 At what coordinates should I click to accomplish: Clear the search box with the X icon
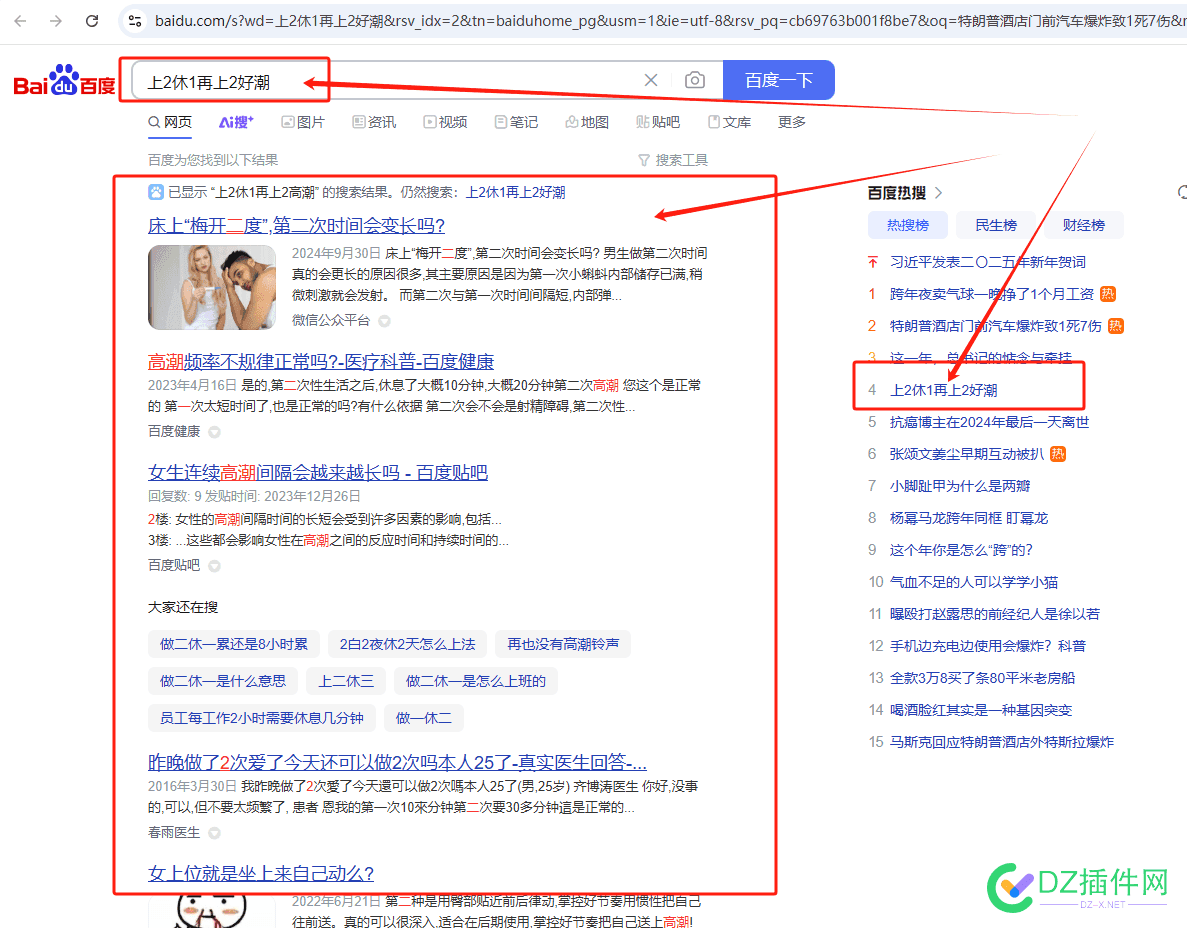point(650,80)
